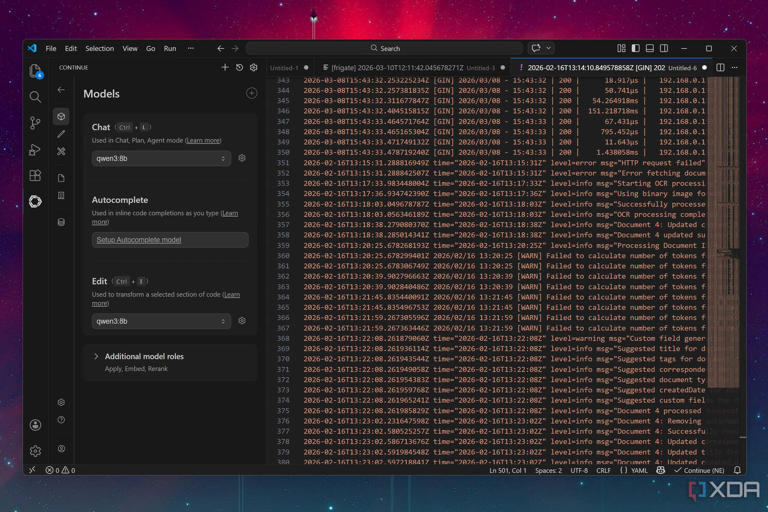Open the Manage gear in activity bar
The height and width of the screenshot is (512, 768).
pyautogui.click(x=35, y=451)
